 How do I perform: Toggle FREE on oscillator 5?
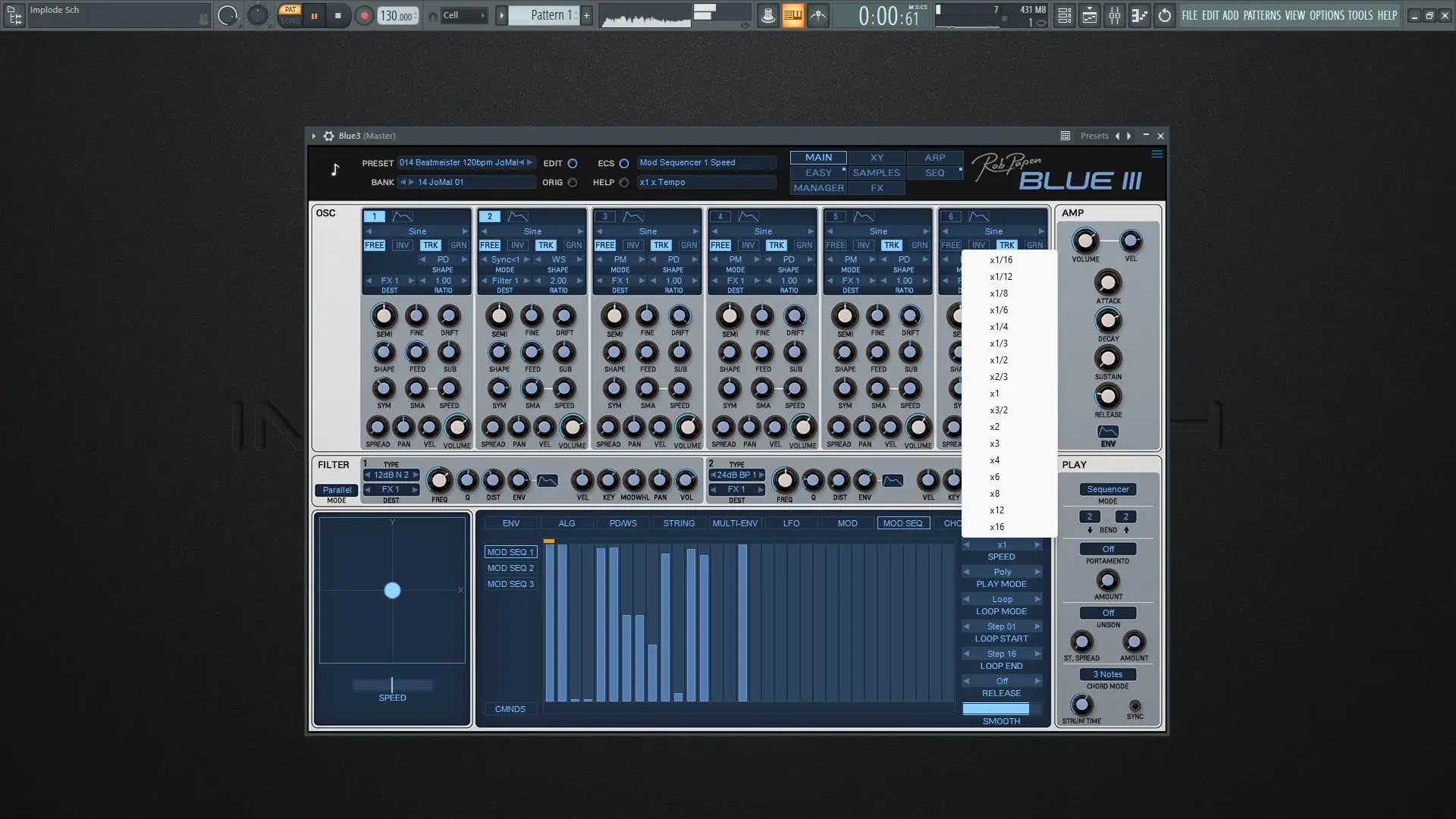(x=835, y=245)
